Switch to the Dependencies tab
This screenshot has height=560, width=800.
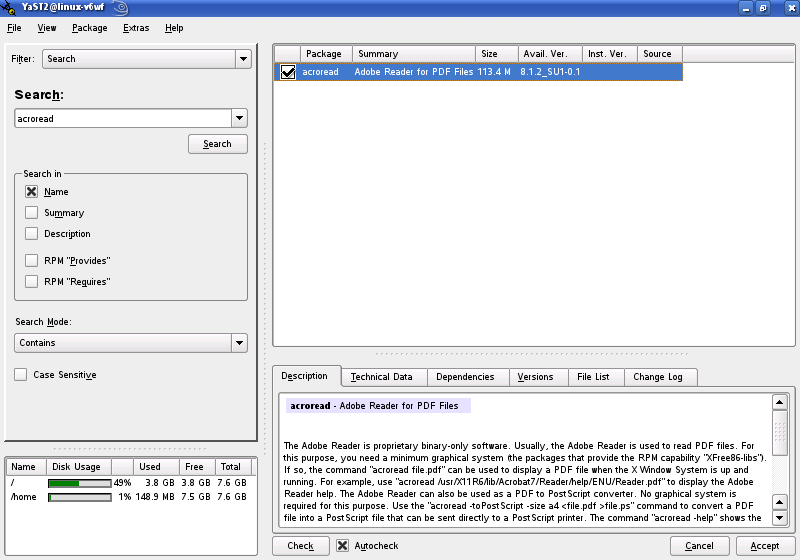468,377
